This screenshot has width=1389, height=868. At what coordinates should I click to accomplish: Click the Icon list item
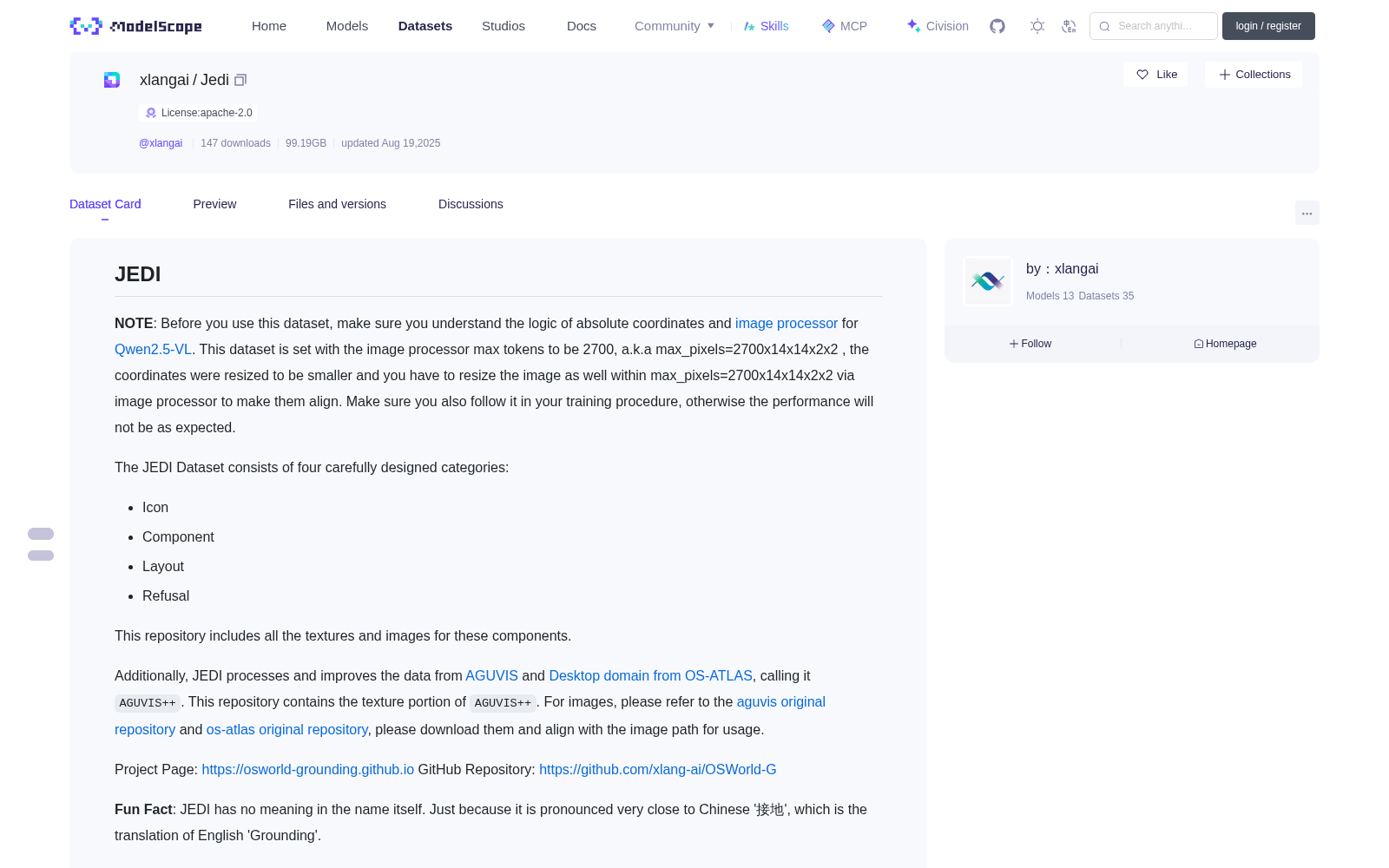(155, 507)
